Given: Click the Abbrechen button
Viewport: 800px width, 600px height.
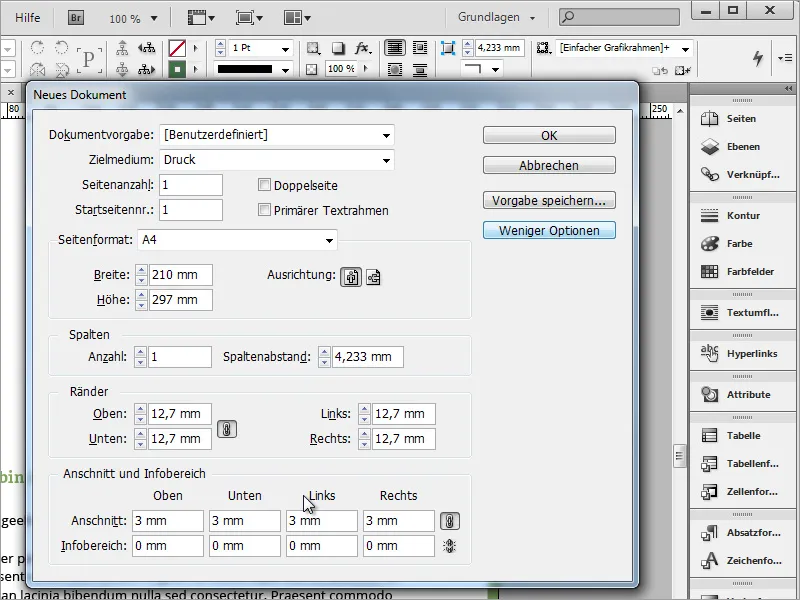Looking at the screenshot, I should coord(549,165).
